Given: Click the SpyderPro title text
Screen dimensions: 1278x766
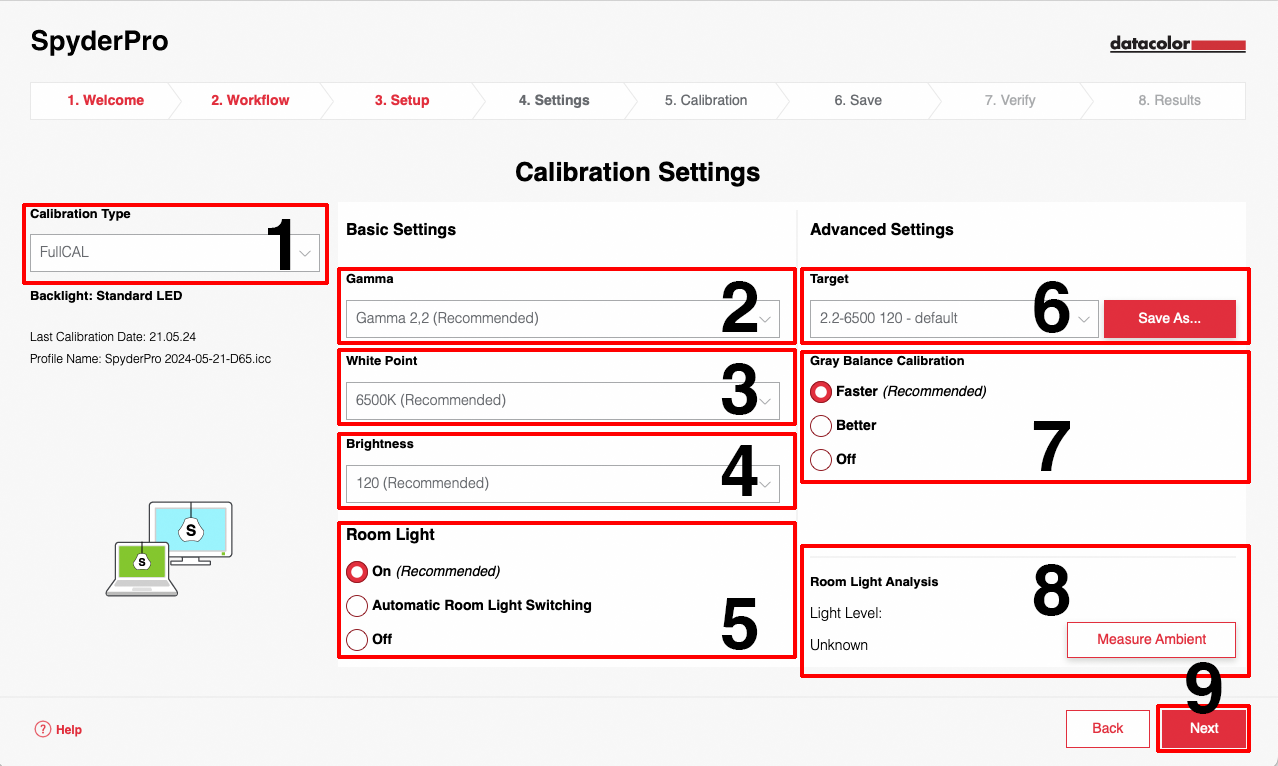Looking at the screenshot, I should 99,41.
